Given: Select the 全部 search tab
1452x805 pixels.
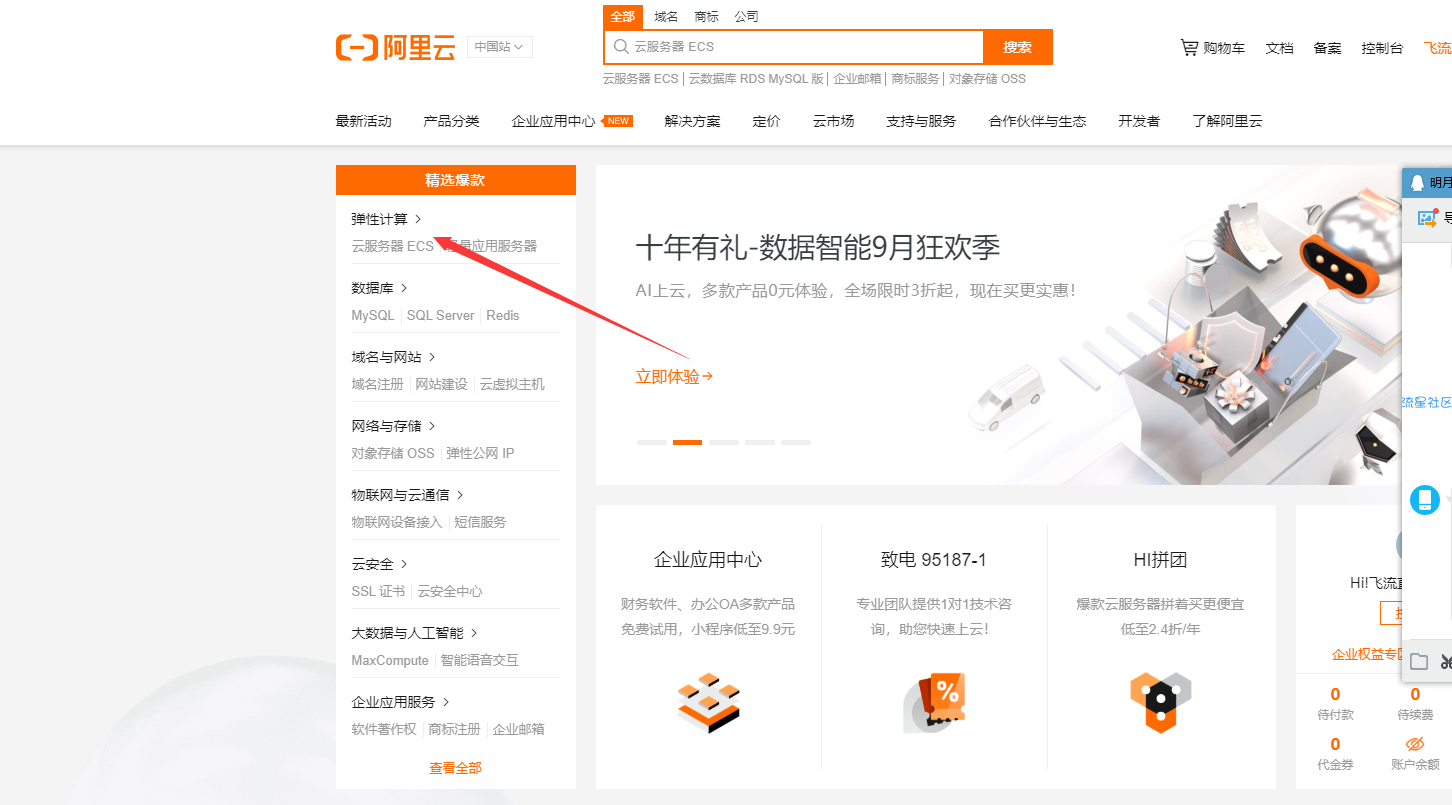Looking at the screenshot, I should [x=623, y=17].
